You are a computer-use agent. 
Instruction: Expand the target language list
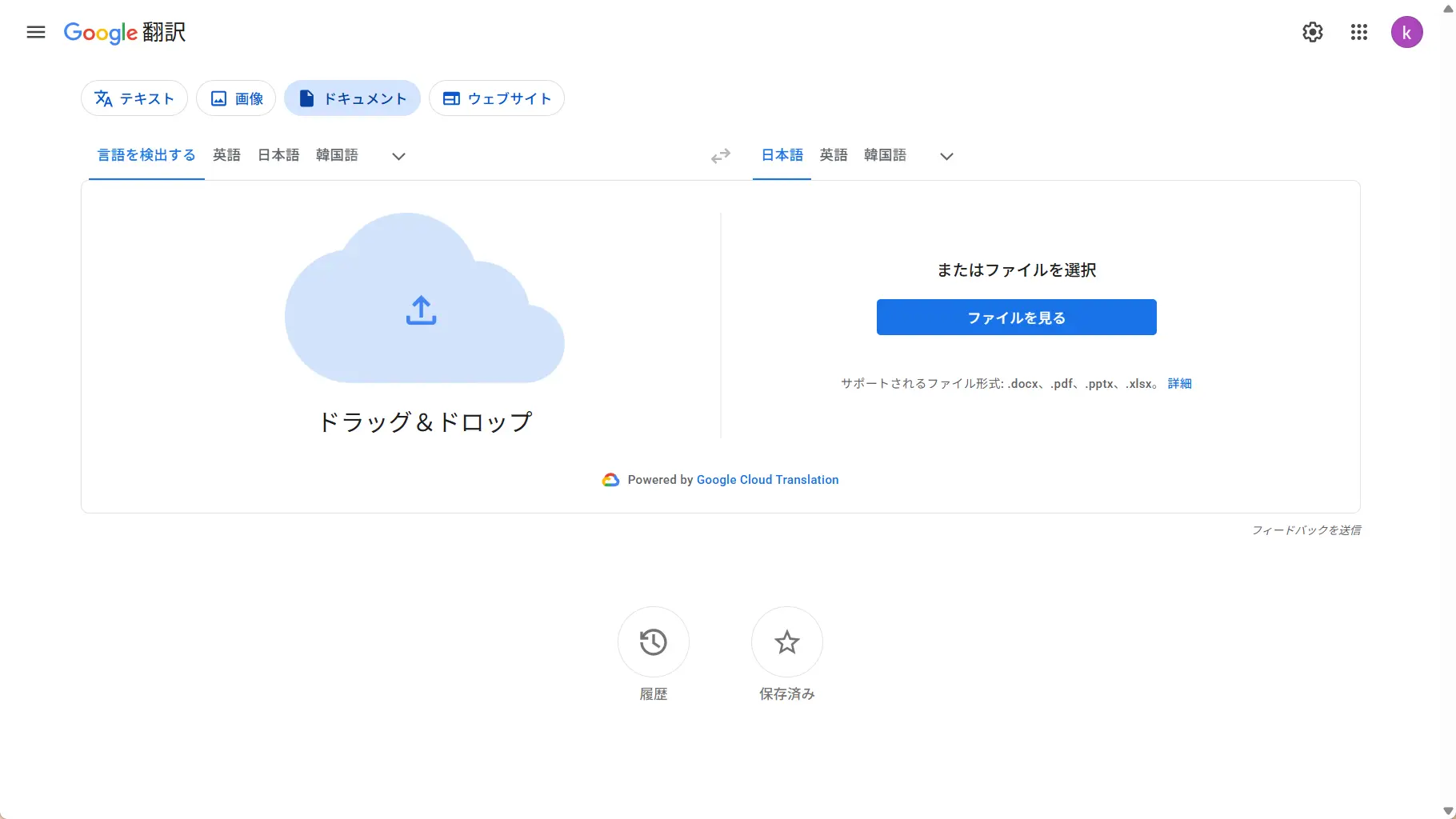coord(946,156)
